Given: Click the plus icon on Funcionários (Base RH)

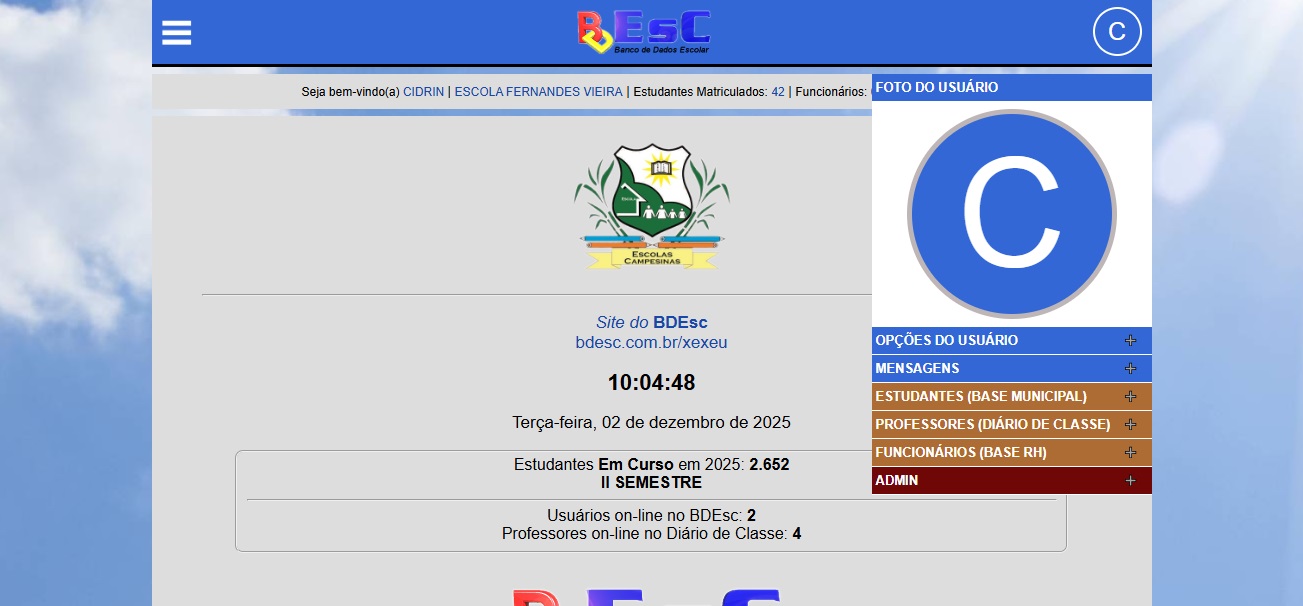Looking at the screenshot, I should (x=1130, y=453).
